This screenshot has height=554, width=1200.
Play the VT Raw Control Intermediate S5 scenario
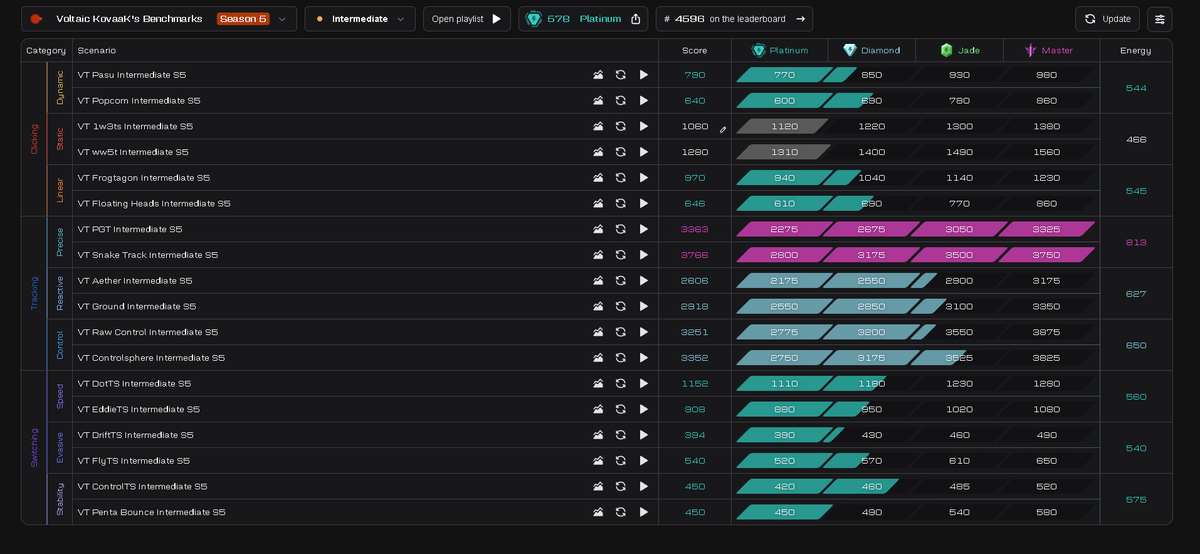[644, 332]
